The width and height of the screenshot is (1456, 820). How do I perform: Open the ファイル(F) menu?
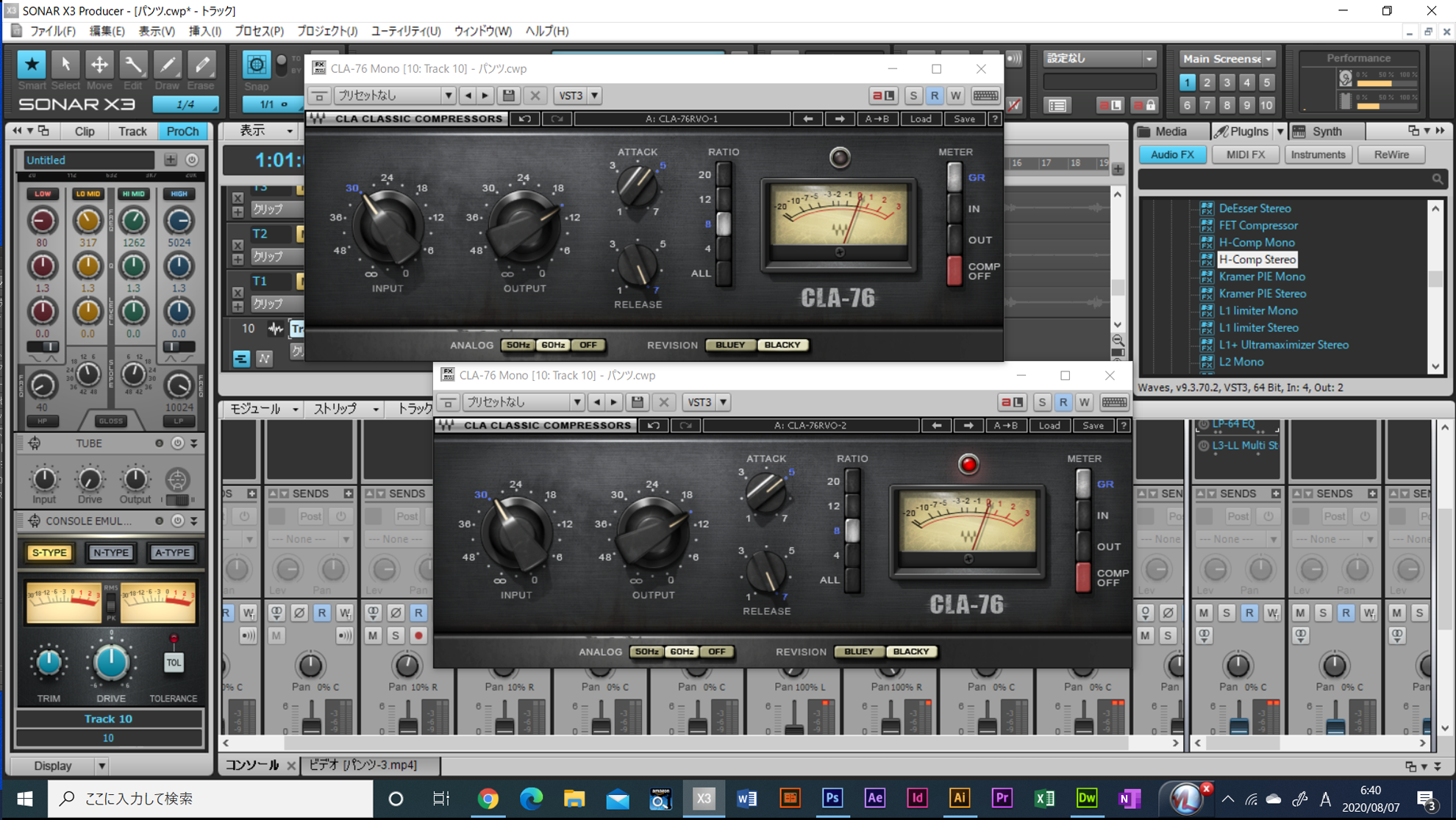pyautogui.click(x=52, y=31)
